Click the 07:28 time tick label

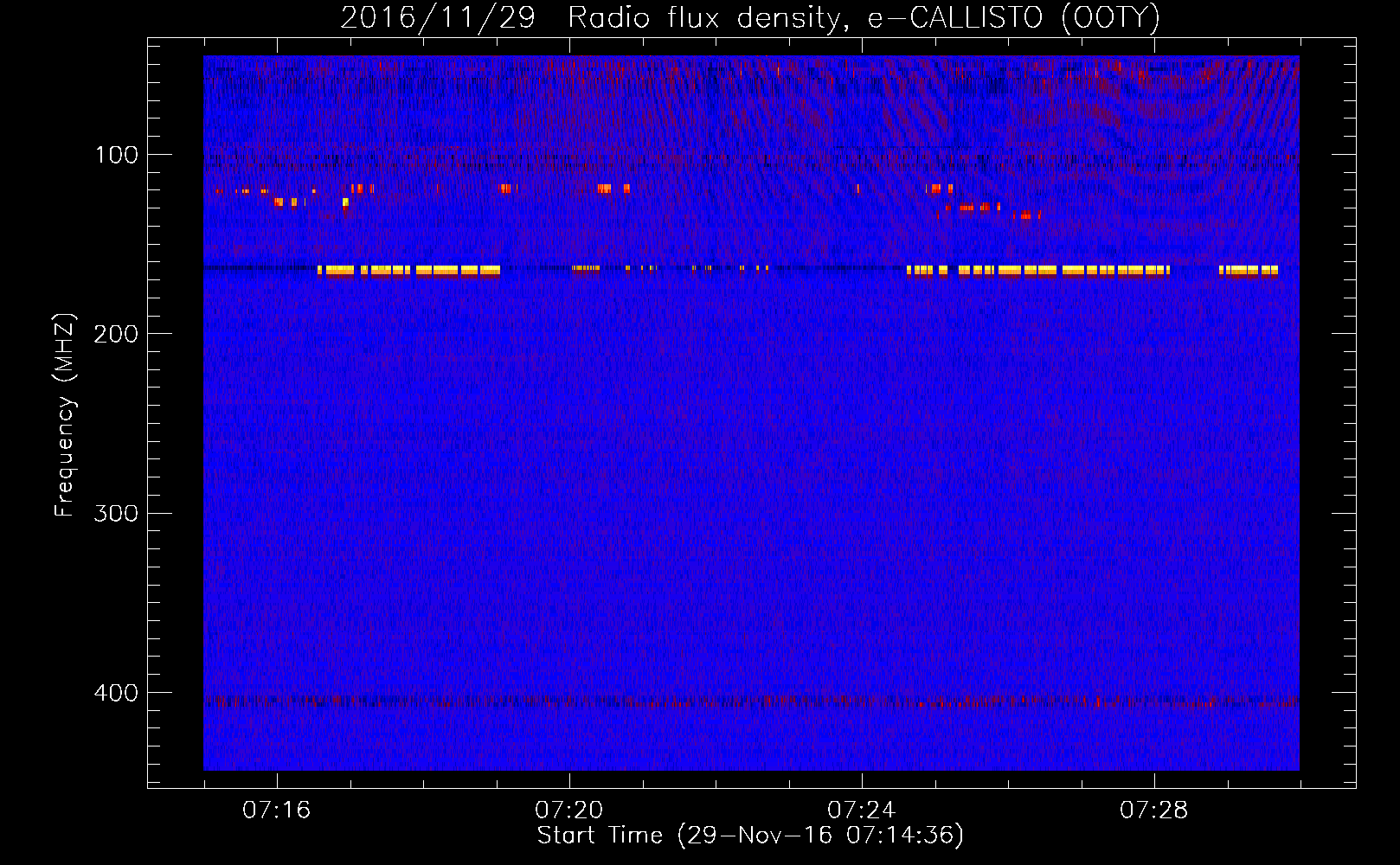point(1153,811)
